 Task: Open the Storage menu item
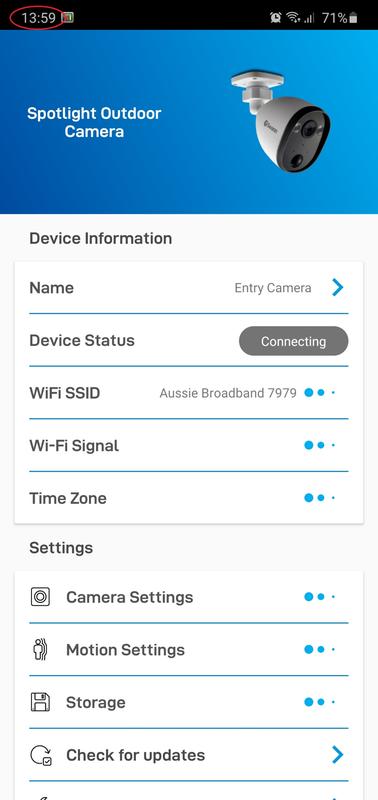pyautogui.click(x=189, y=702)
